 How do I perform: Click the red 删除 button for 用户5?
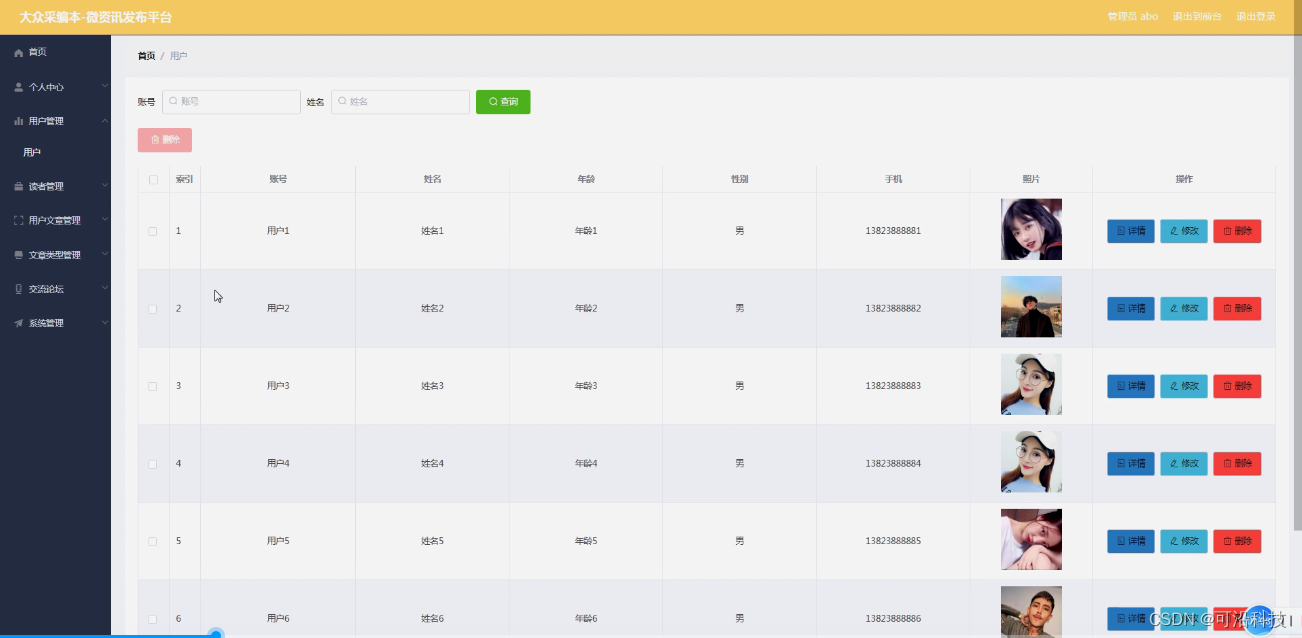tap(1237, 541)
